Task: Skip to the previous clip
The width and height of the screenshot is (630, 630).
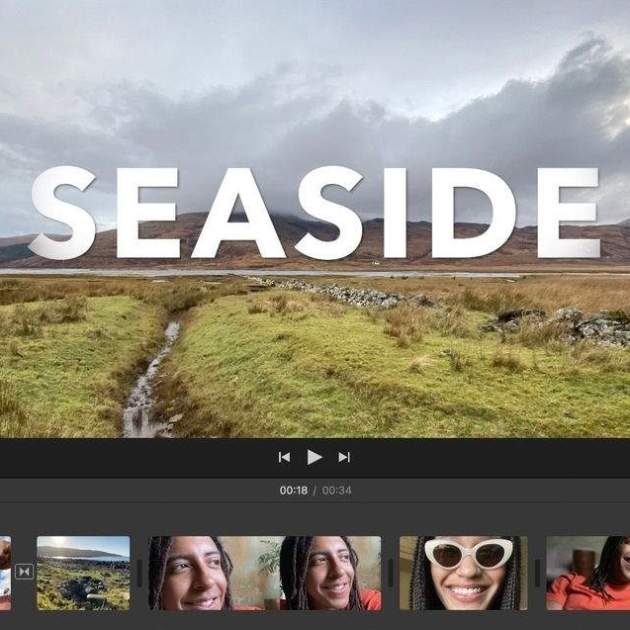Action: click(x=284, y=457)
